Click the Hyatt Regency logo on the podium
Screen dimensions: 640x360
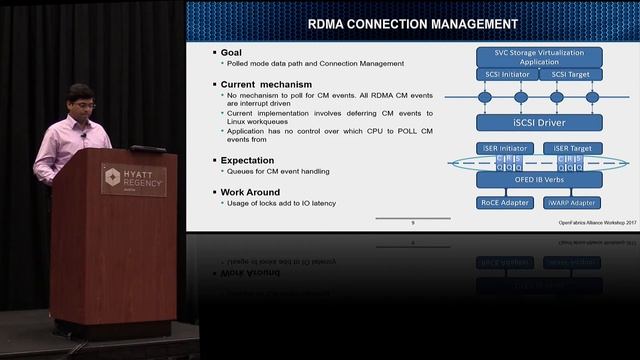click(134, 180)
